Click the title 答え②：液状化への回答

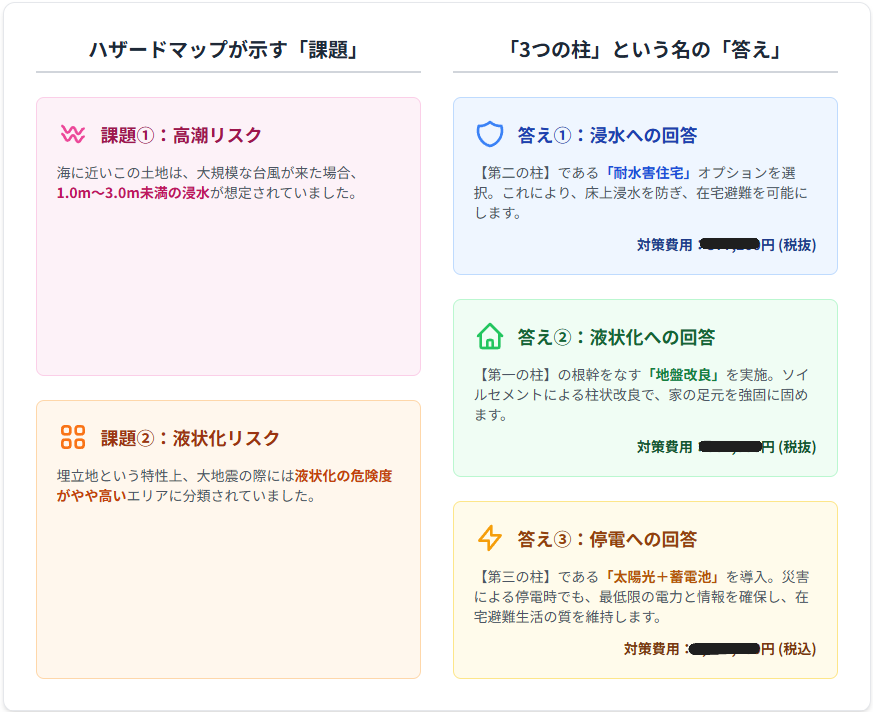[616, 337]
